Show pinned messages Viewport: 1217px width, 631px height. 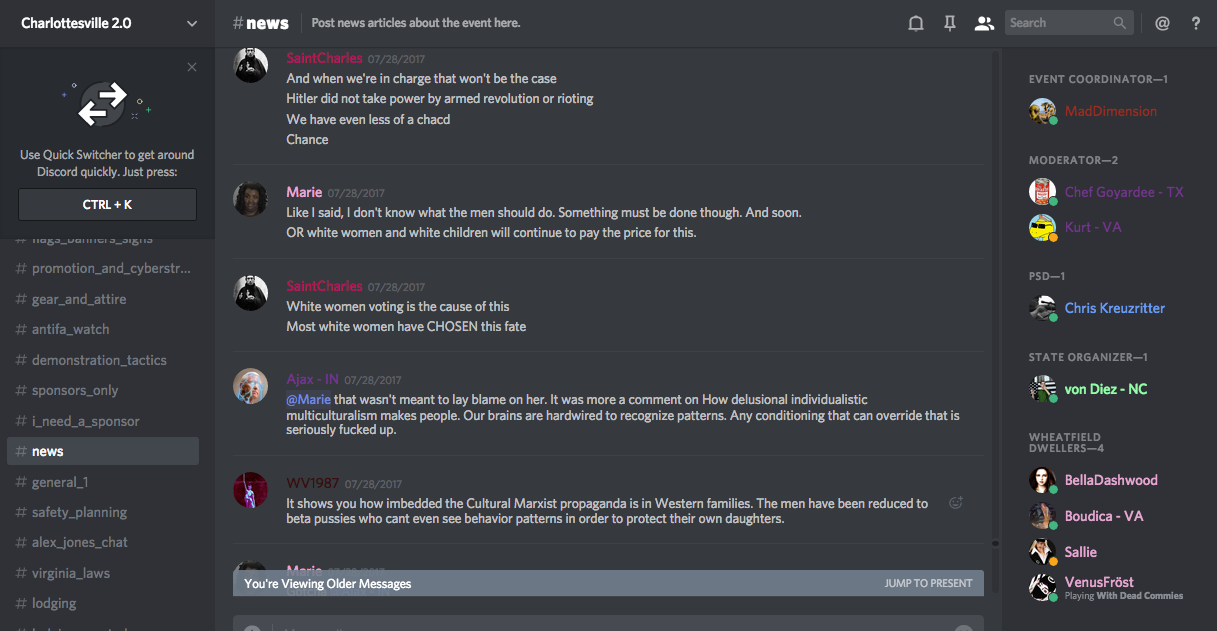tap(950, 23)
